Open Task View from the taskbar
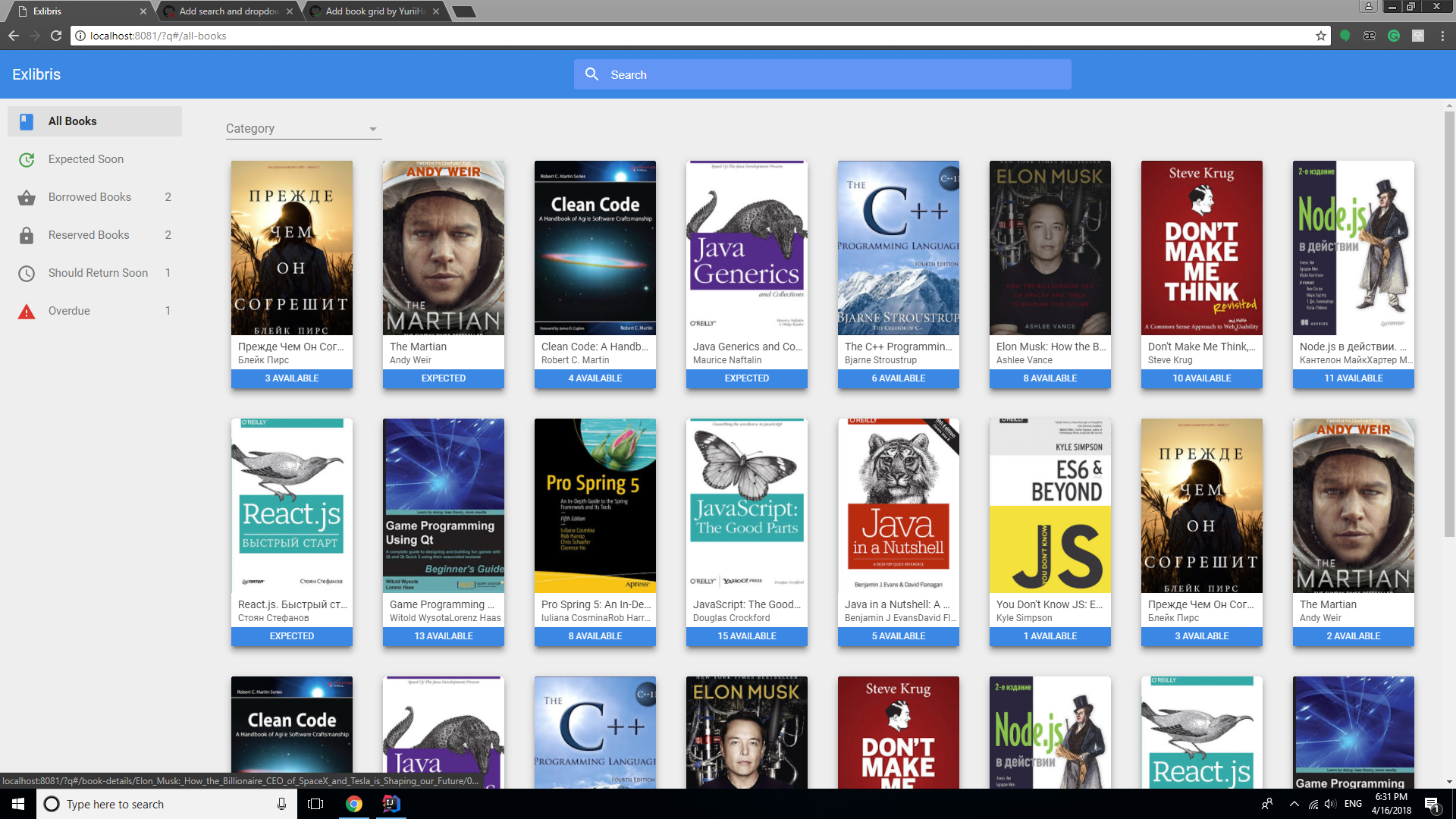Viewport: 1456px width, 819px height. pyautogui.click(x=315, y=804)
